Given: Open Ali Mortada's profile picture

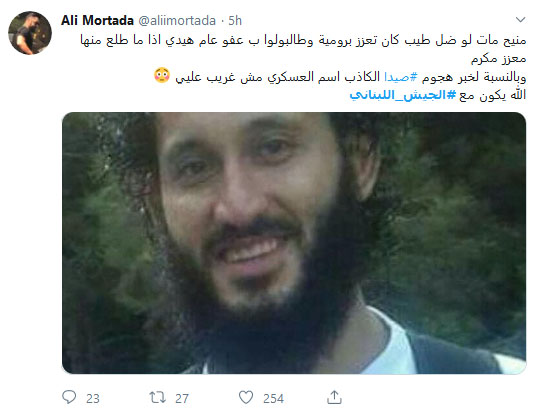Looking at the screenshot, I should 30,33.
